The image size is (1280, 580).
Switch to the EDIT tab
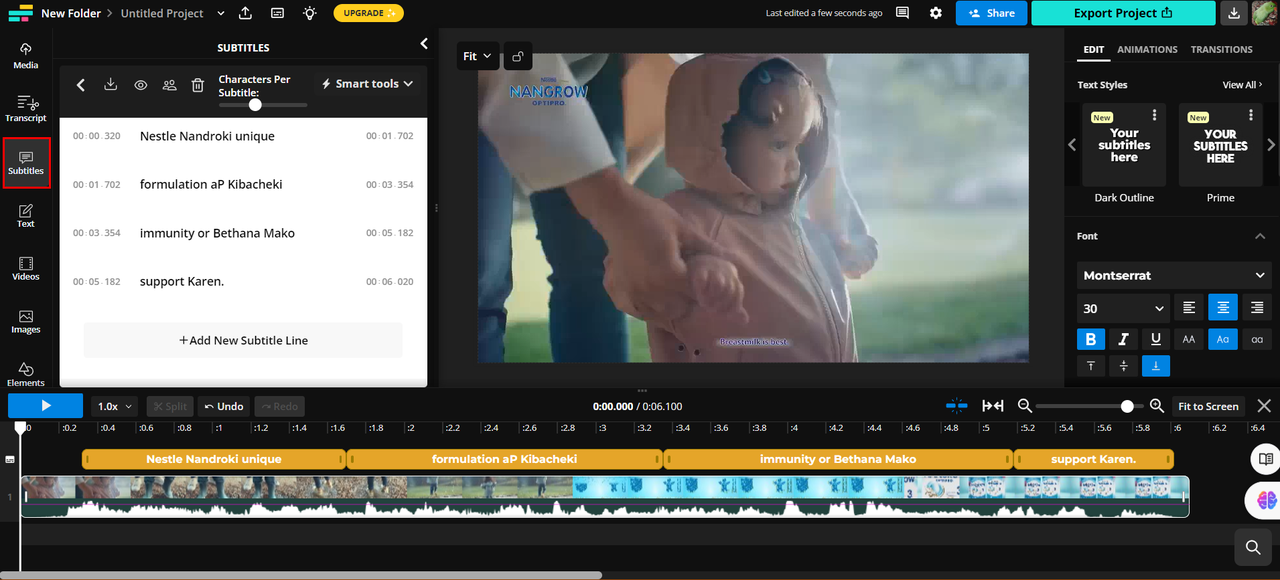coord(1093,49)
